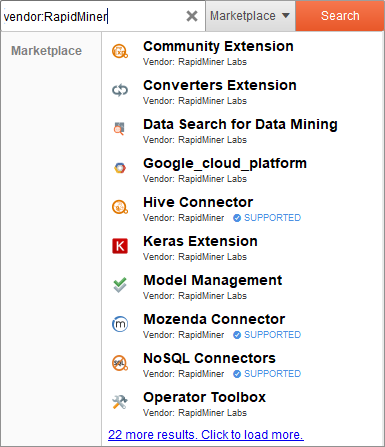Click the Hive Connector icon
The height and width of the screenshot is (447, 385).
[x=120, y=207]
